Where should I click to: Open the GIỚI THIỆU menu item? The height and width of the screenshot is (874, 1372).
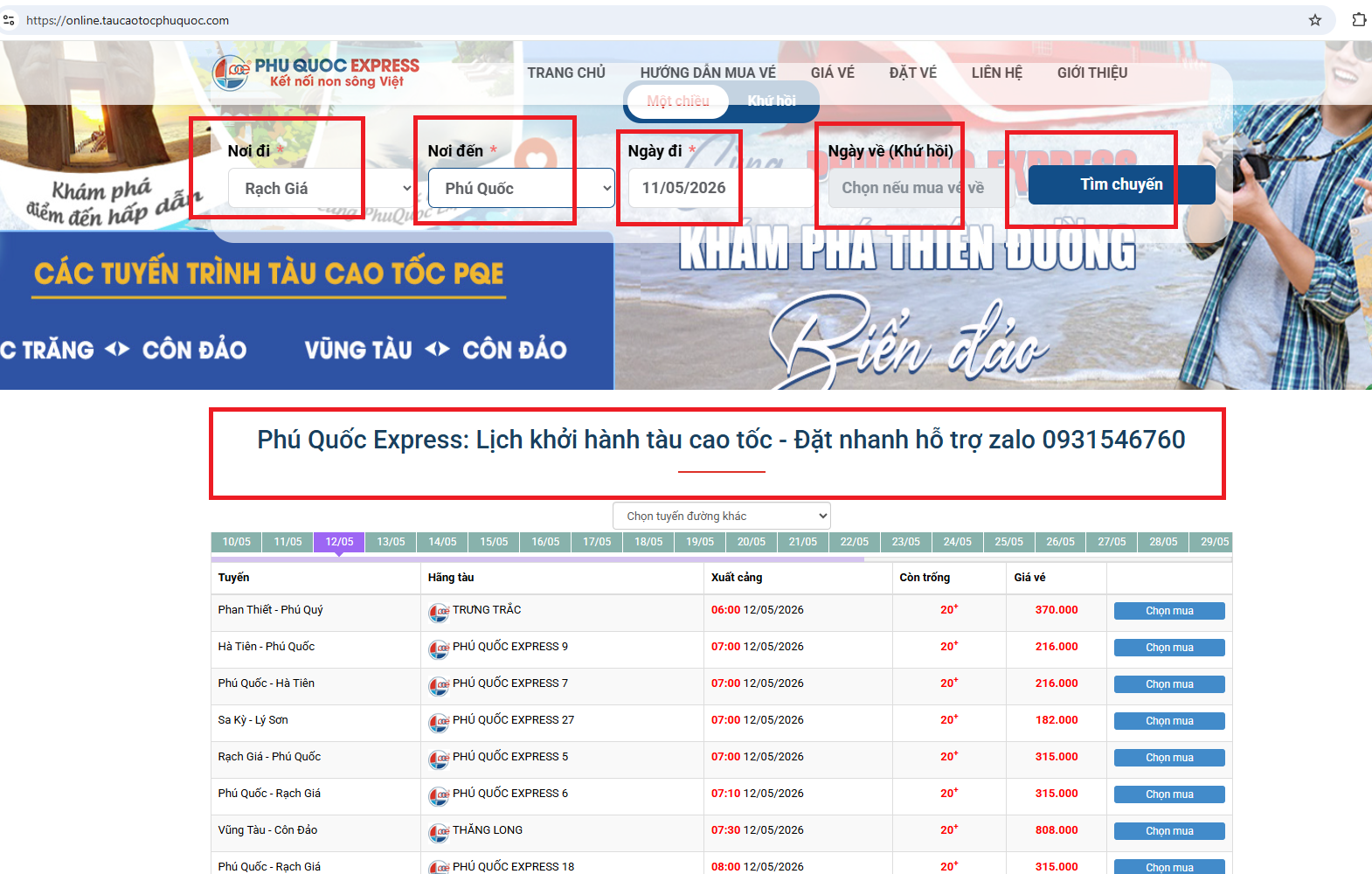point(1092,73)
